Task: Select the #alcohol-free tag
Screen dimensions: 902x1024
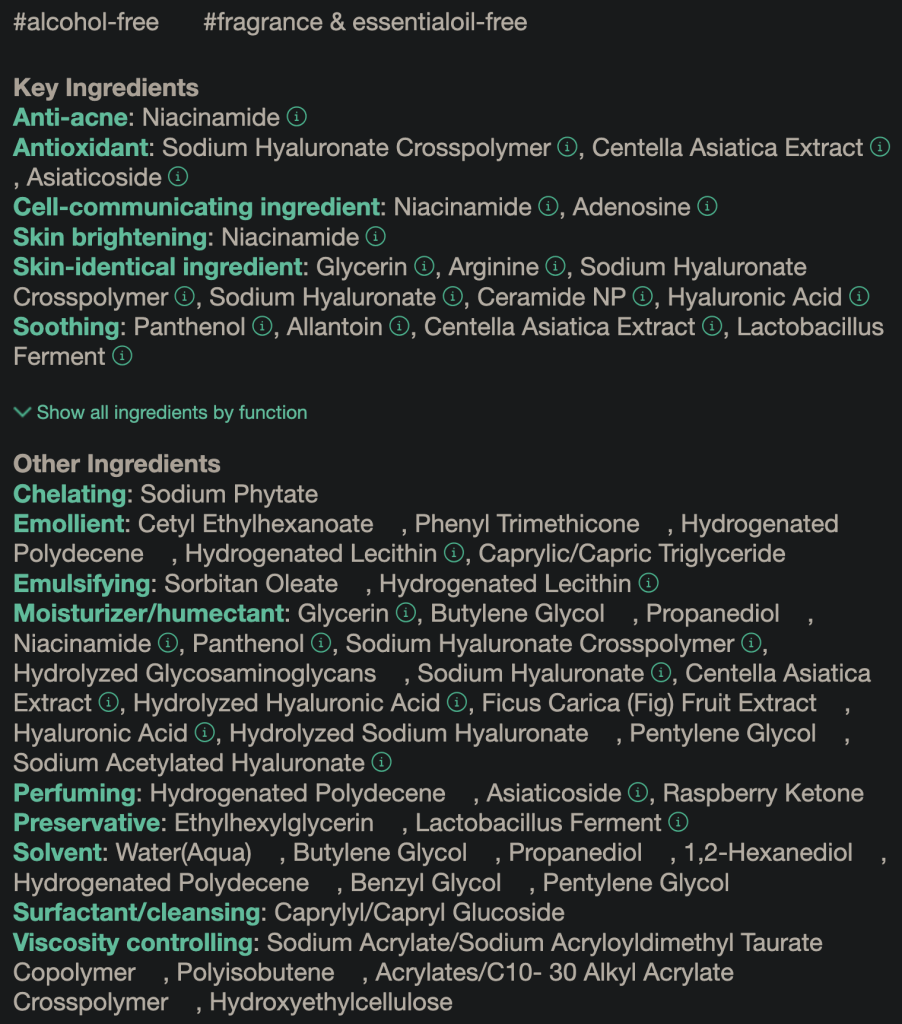Action: [x=86, y=22]
